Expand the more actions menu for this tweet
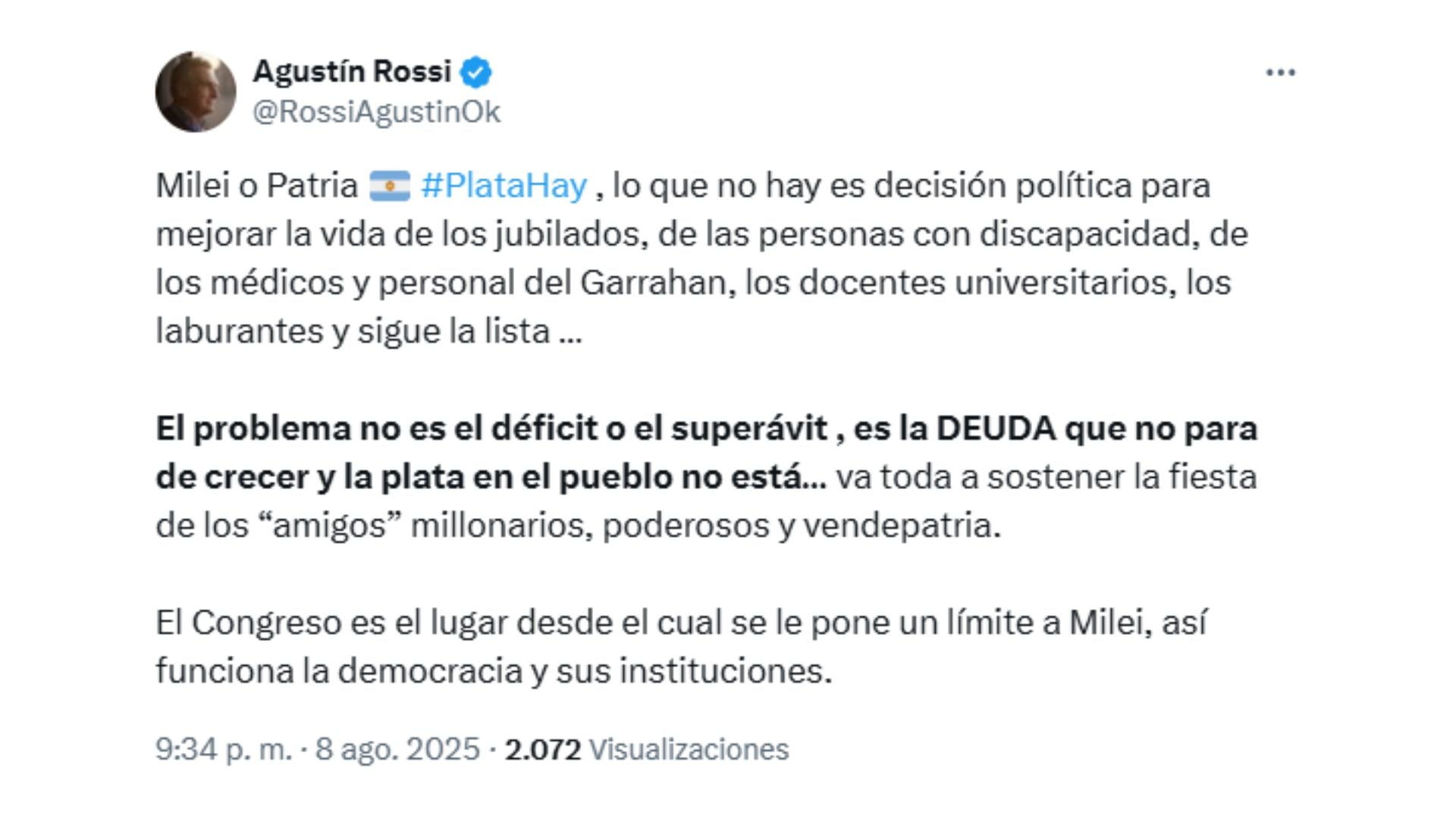 tap(1282, 72)
